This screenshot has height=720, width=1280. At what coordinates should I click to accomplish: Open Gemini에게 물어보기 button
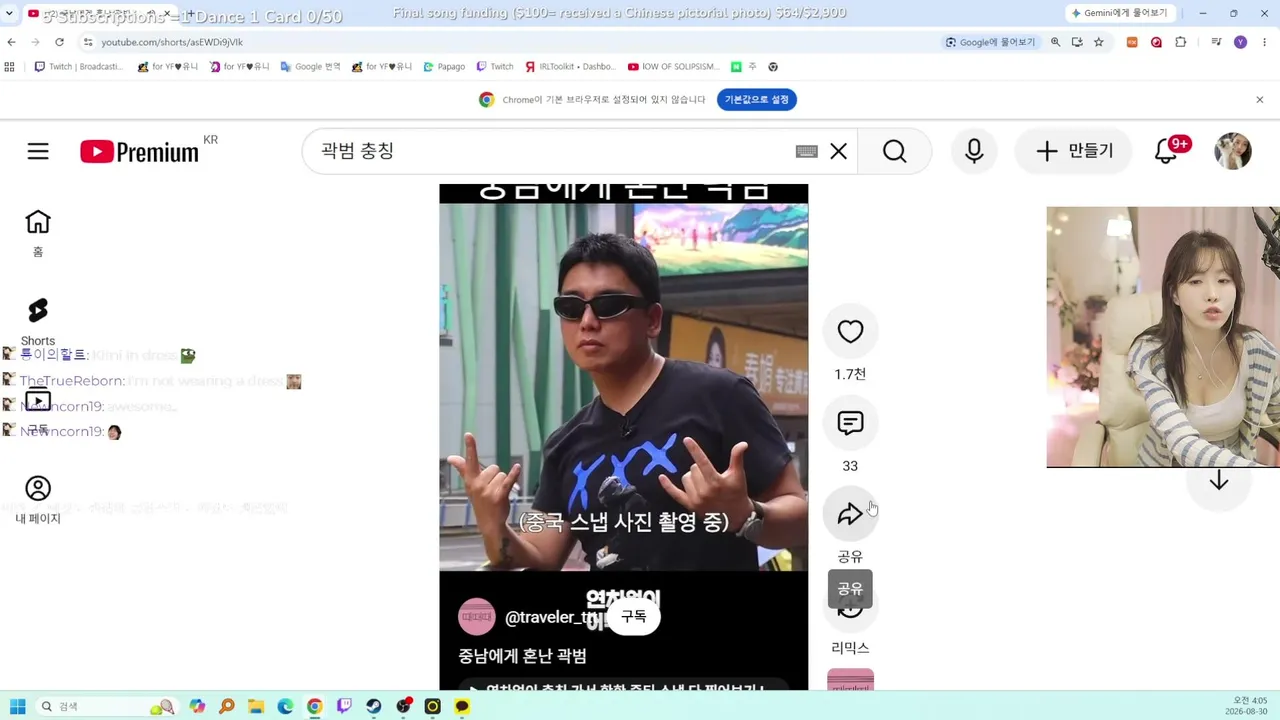[1119, 13]
